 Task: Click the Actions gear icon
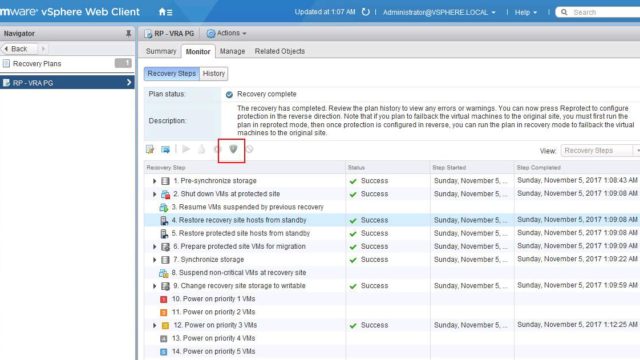(x=211, y=33)
